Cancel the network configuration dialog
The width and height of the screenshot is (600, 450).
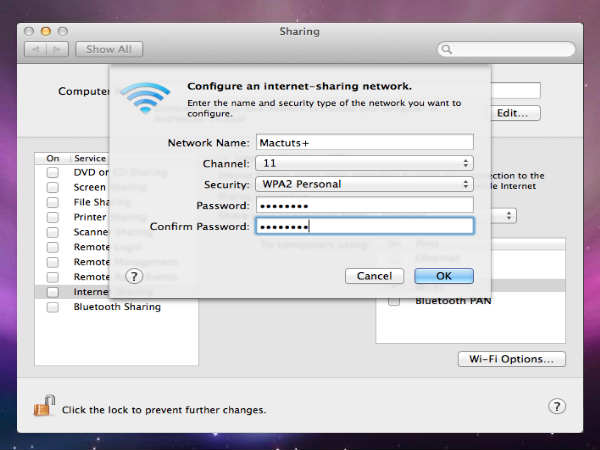[x=374, y=275]
